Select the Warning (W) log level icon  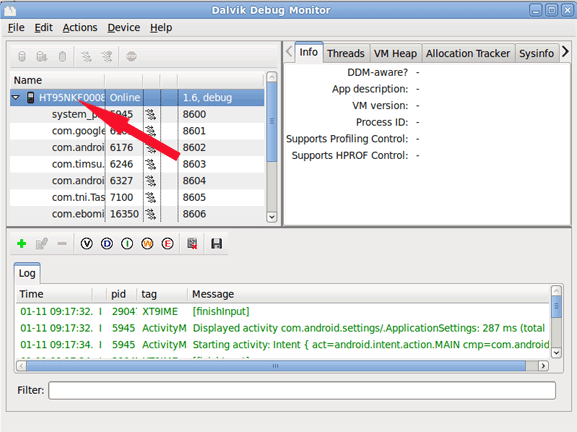tap(147, 244)
